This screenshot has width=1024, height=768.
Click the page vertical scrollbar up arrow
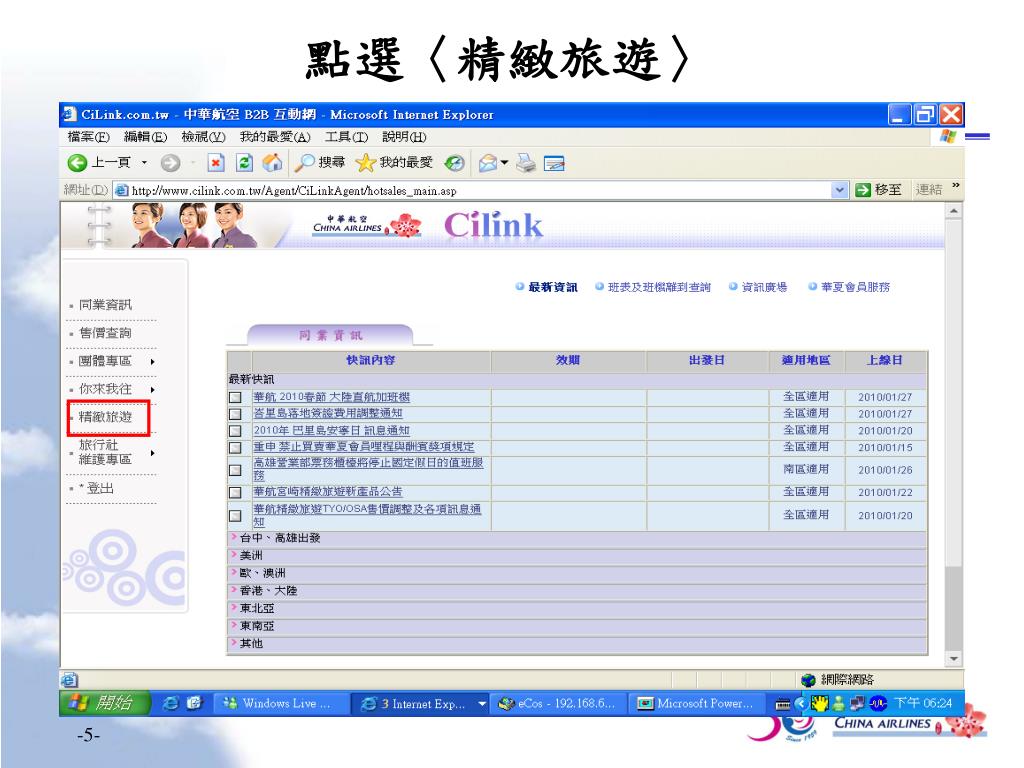(x=953, y=211)
